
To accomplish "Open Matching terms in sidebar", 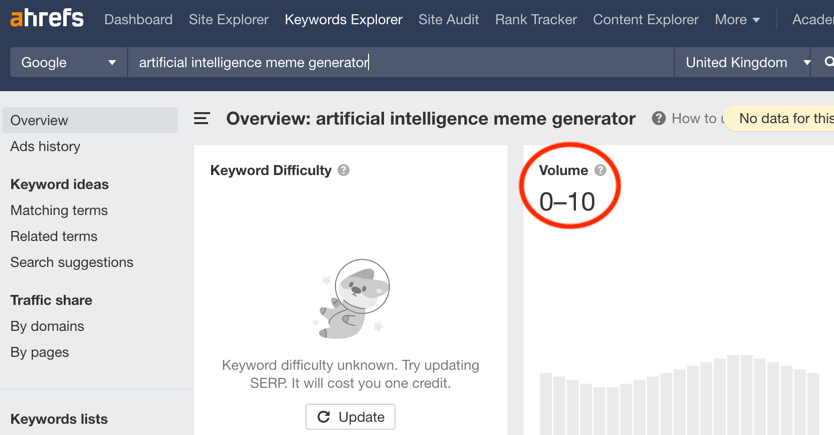I will [x=59, y=210].
